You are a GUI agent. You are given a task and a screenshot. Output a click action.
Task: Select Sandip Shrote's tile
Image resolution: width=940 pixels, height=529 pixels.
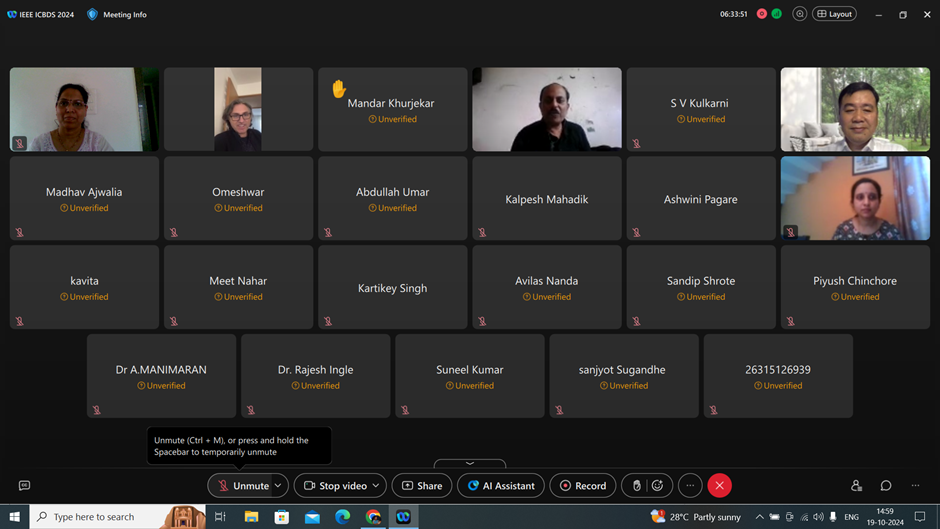tap(701, 287)
